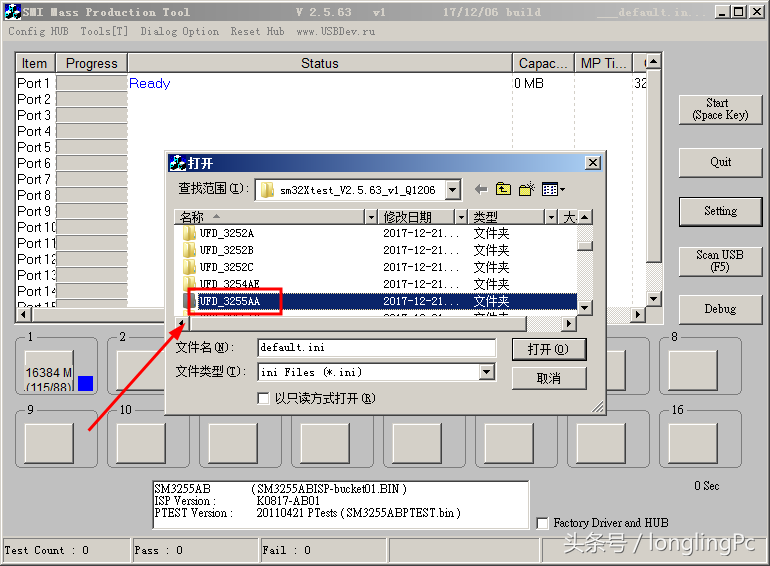
Task: Click file list horizontal scroll right arrow
Action: pos(569,323)
